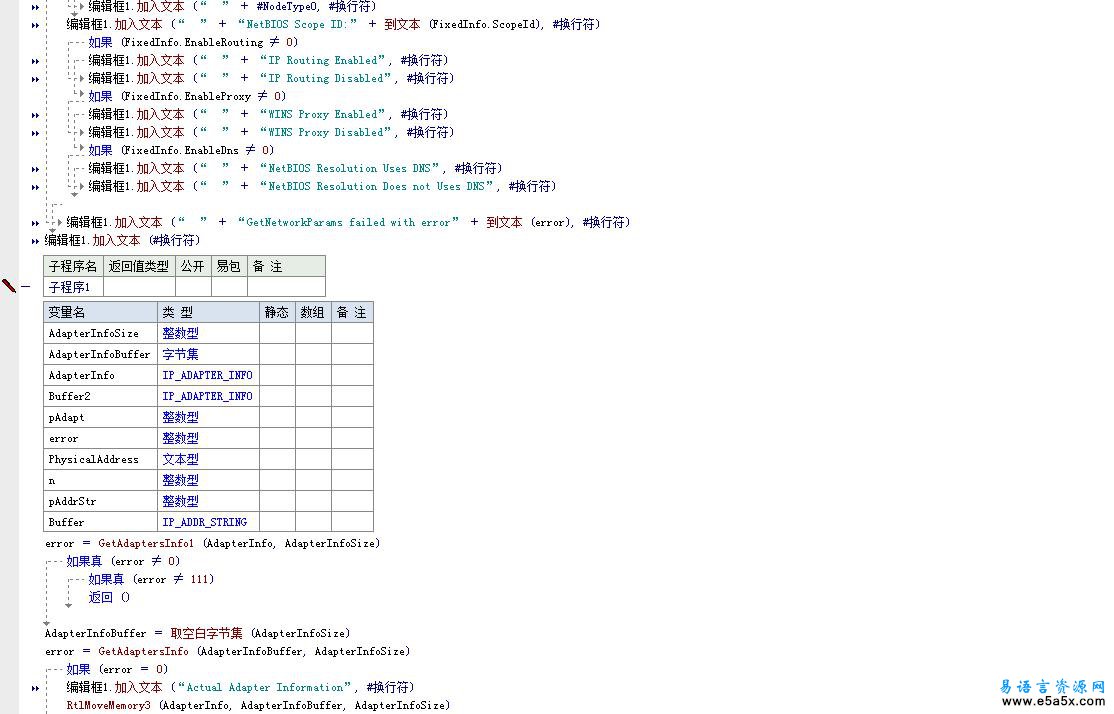Click the red pen marker beside 子程序1
Viewport: 1114px width, 714px height.
[9, 287]
